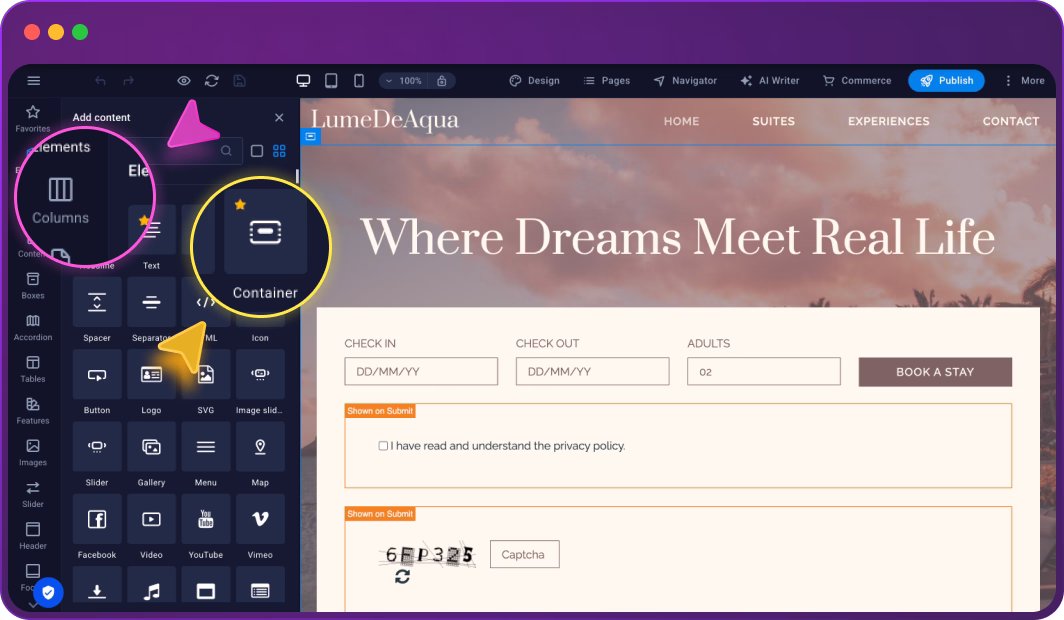Open the Design tab

[534, 81]
